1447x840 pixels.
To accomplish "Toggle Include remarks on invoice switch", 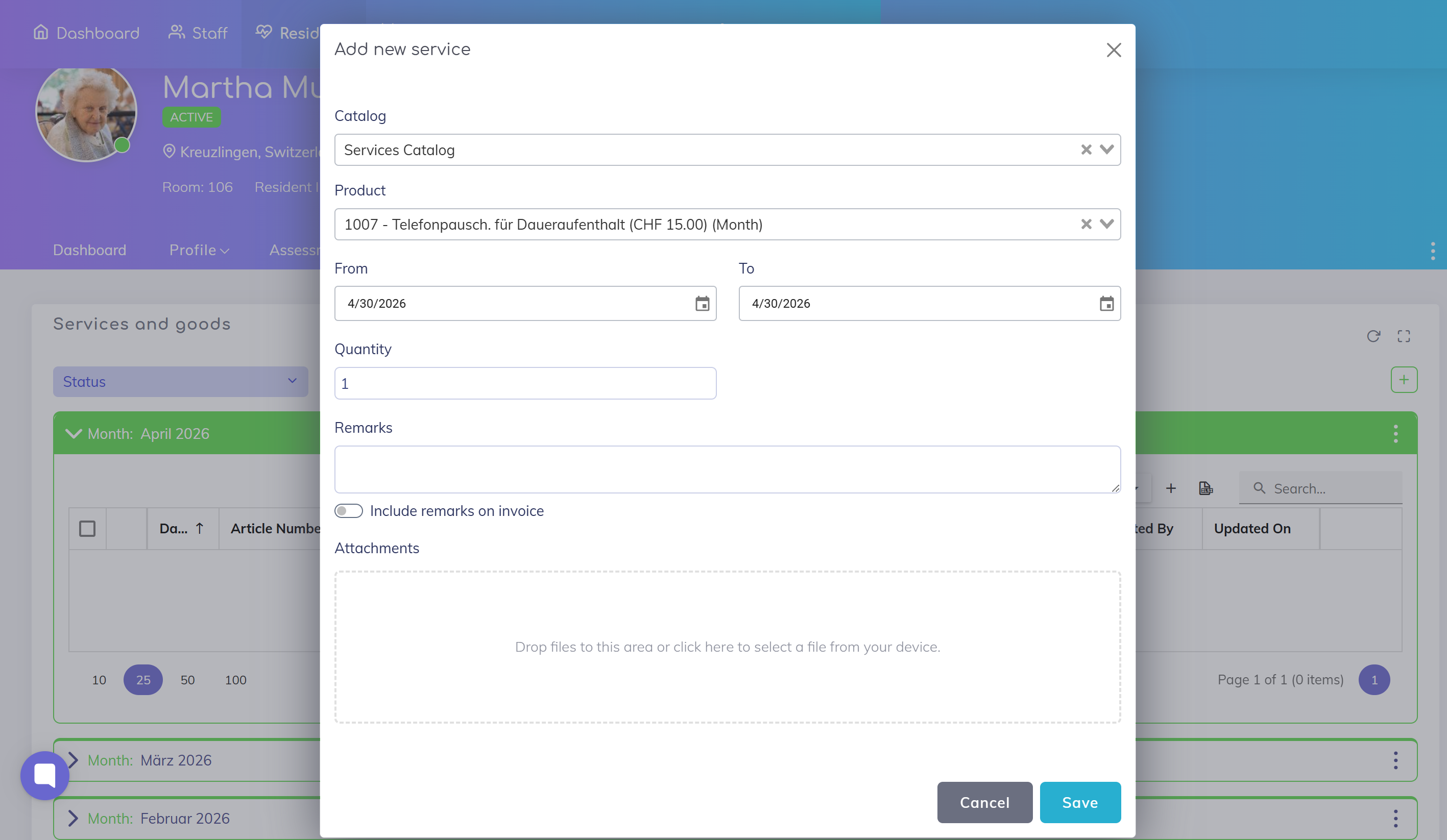I will pyautogui.click(x=349, y=511).
